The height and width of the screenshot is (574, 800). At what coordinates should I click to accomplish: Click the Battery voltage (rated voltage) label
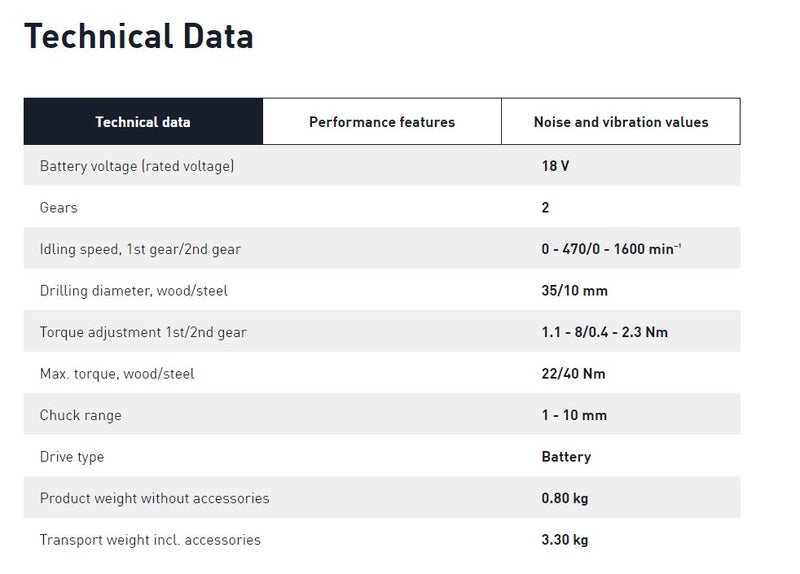[137, 166]
